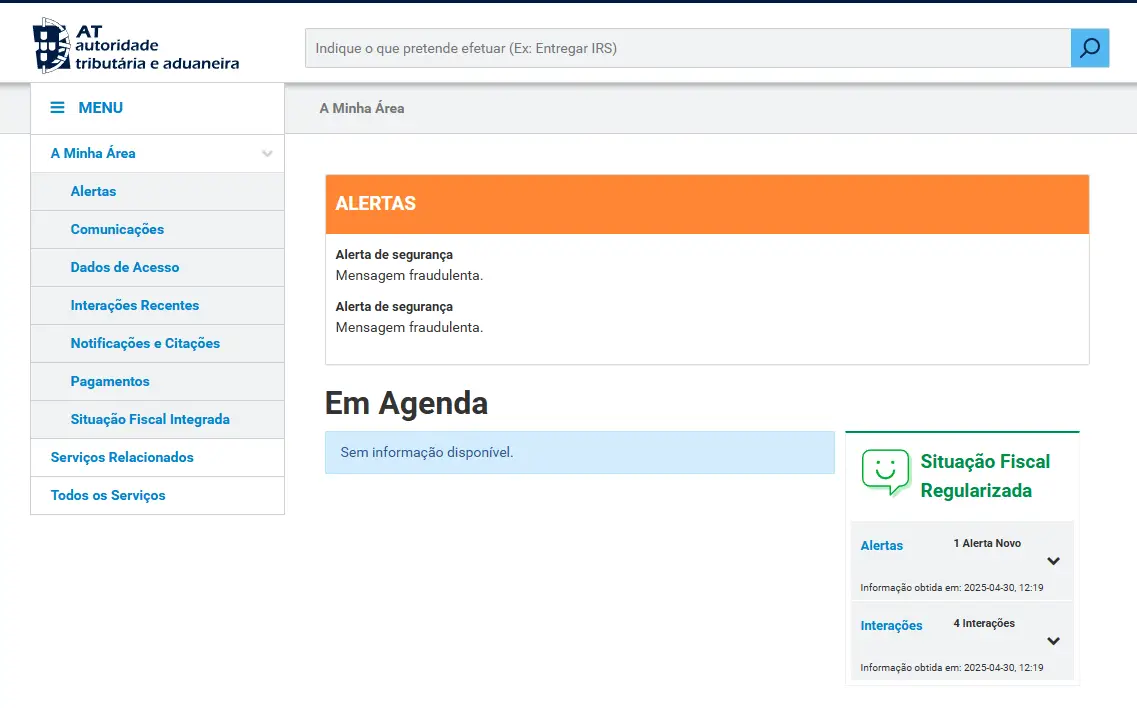Expand the Alertas chevron in status panel
Screen dimensions: 1137x708
[1053, 561]
